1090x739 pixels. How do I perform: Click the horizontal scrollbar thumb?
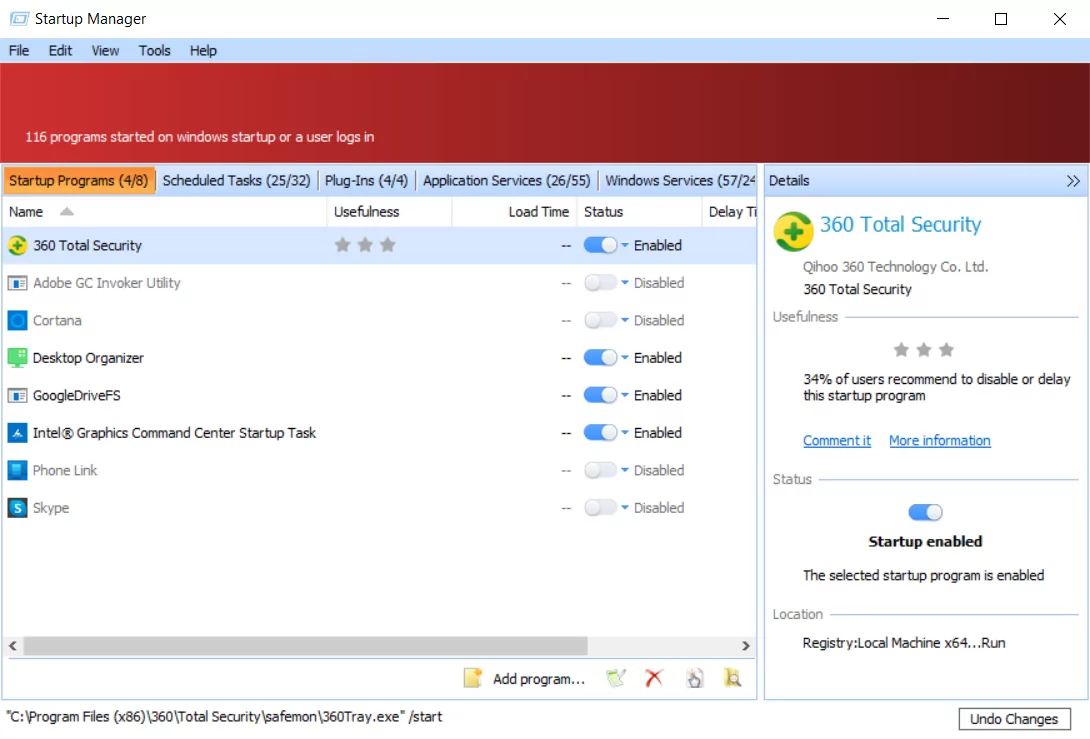pyautogui.click(x=305, y=646)
